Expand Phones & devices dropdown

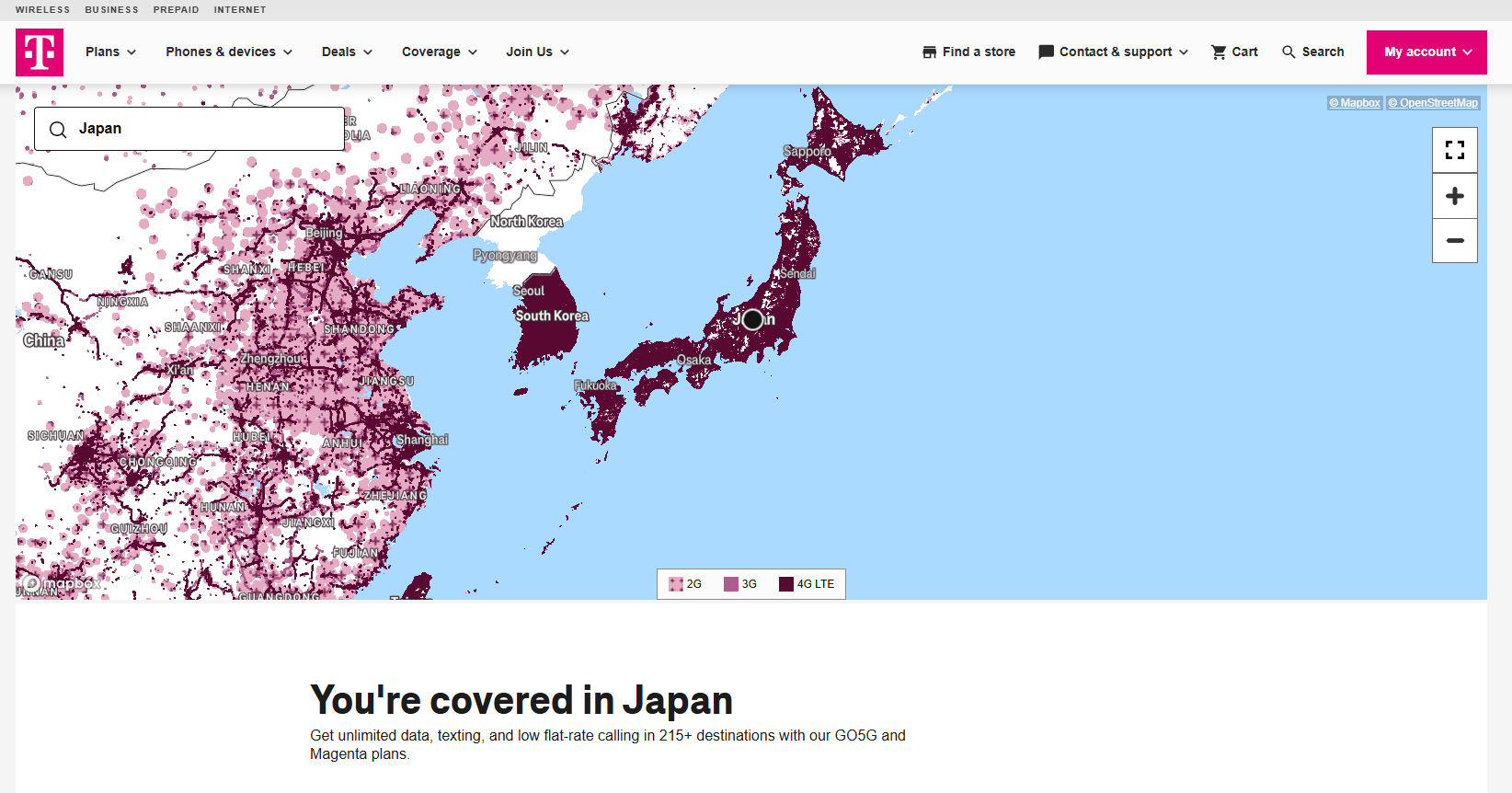(x=229, y=52)
